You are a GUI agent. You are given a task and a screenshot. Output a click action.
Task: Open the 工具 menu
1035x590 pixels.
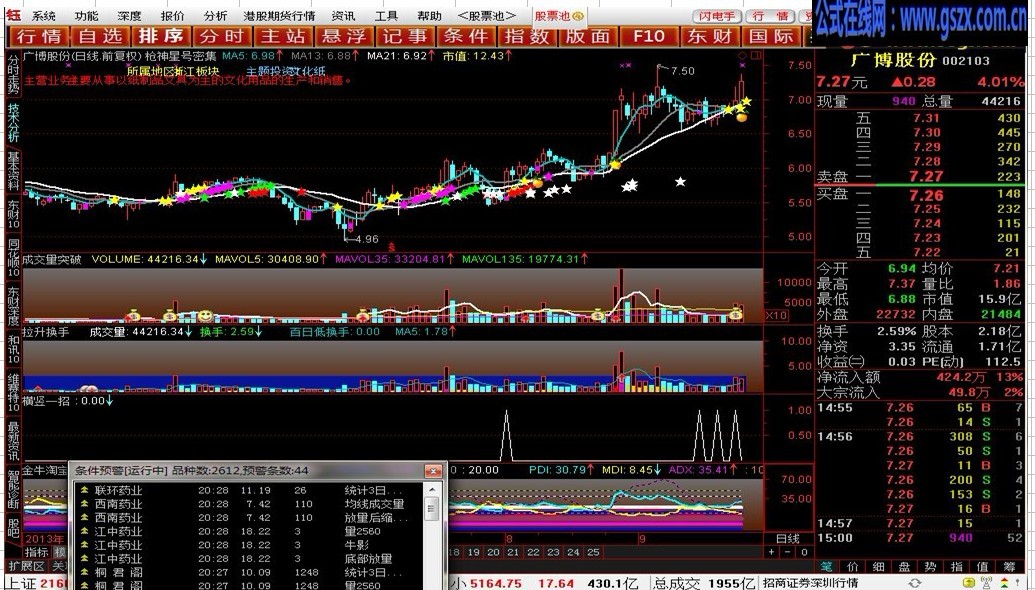tap(386, 16)
